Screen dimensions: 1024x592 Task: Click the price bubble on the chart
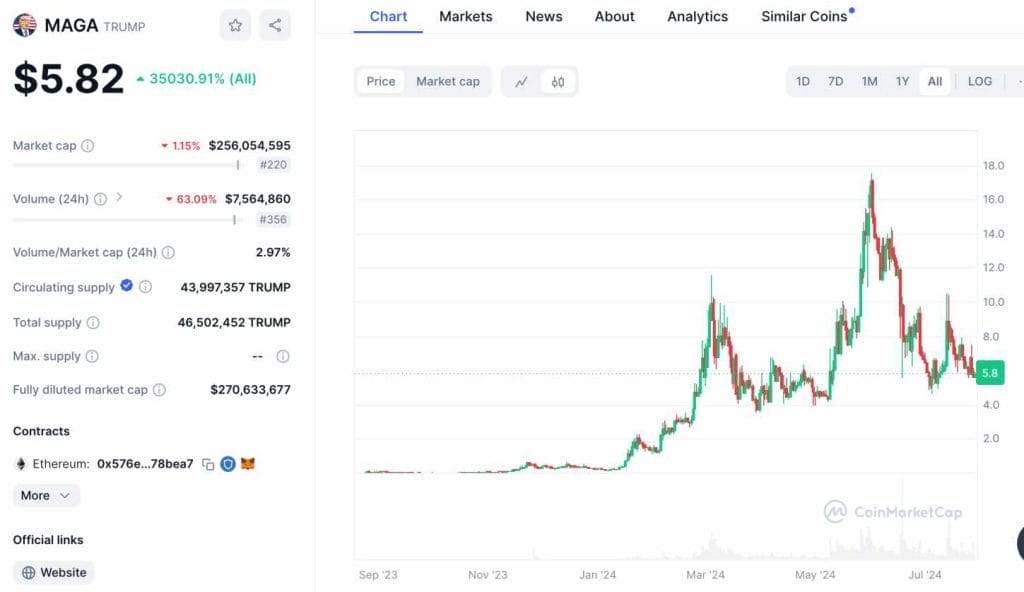click(x=988, y=372)
